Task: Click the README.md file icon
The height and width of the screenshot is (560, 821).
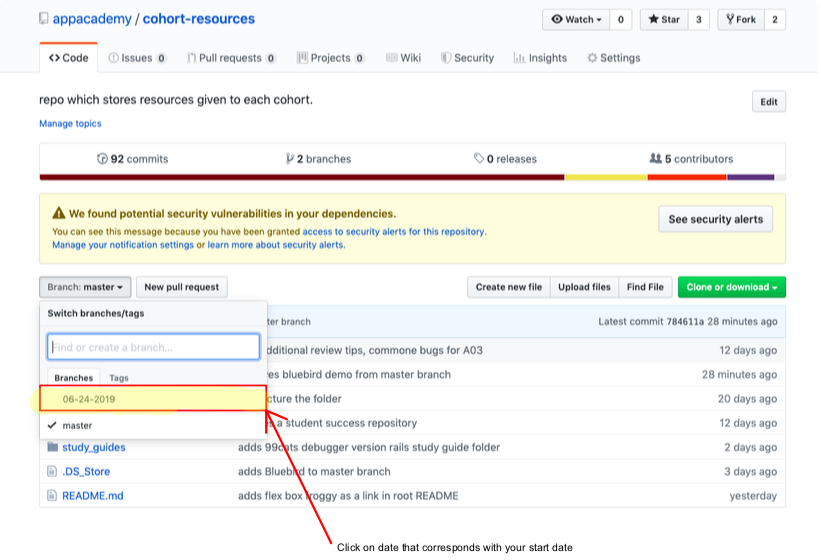Action: pos(52,495)
